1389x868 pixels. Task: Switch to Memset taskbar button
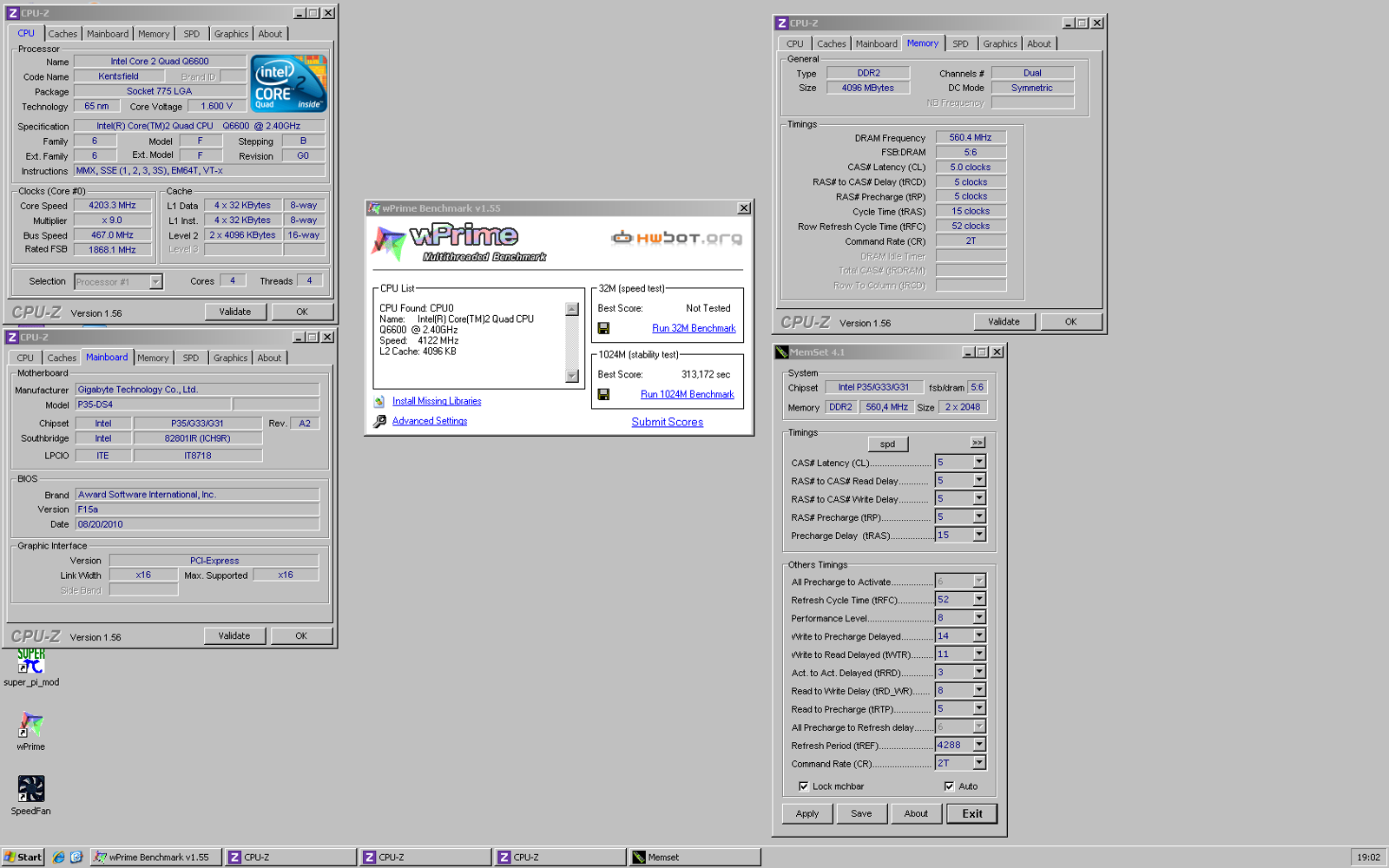(694, 857)
